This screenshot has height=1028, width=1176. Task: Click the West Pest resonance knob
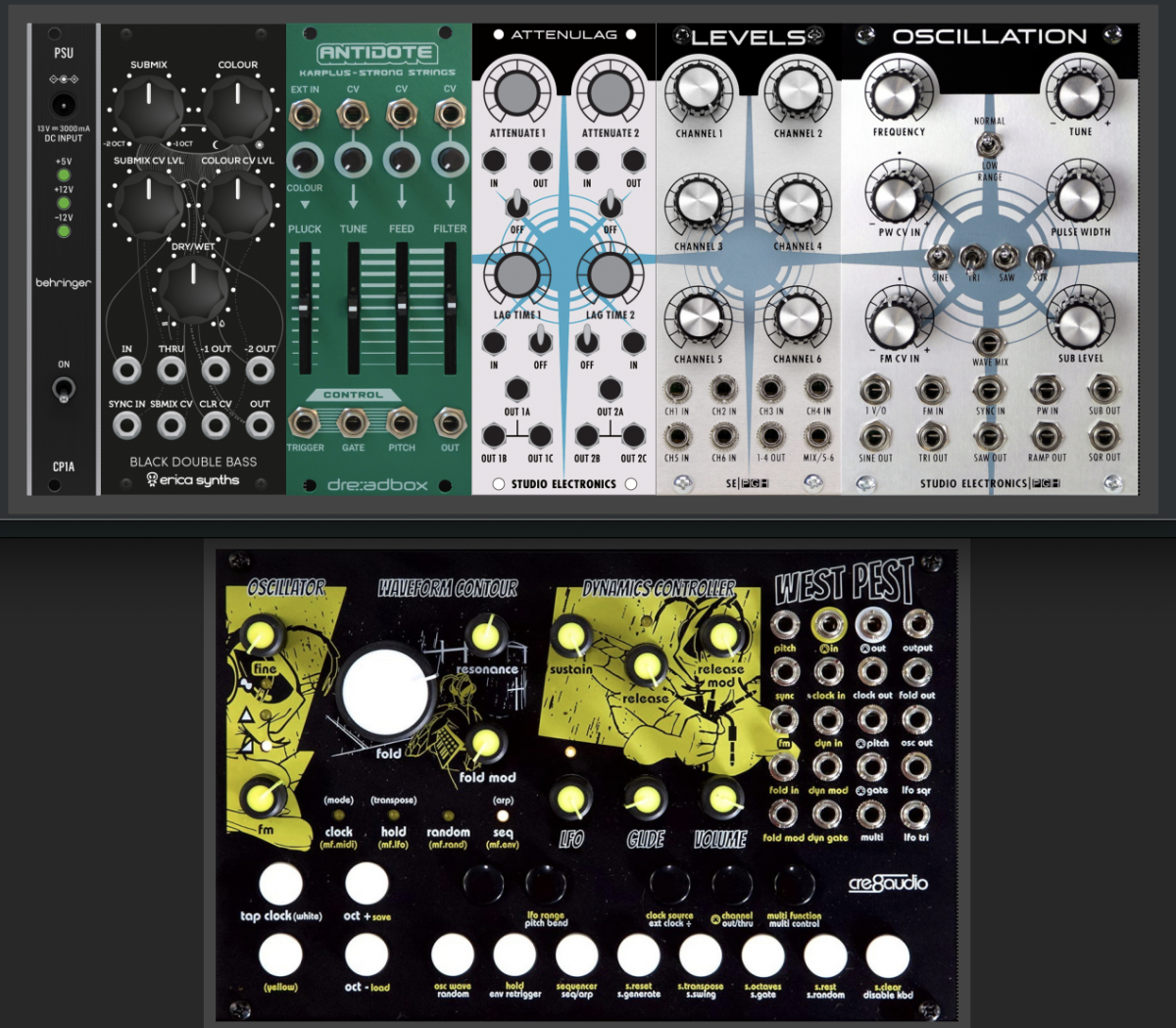(485, 637)
